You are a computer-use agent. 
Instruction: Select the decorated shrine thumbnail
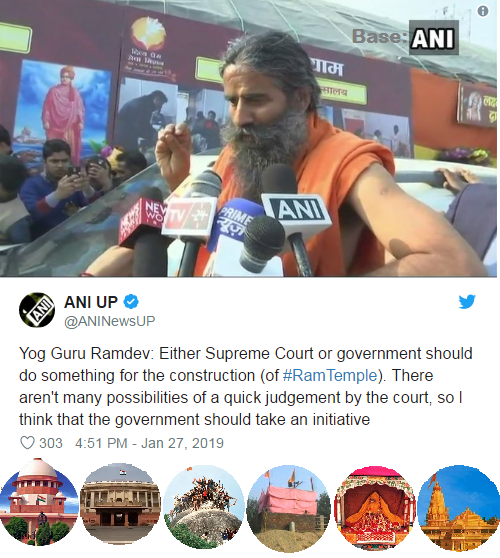[x=374, y=508]
